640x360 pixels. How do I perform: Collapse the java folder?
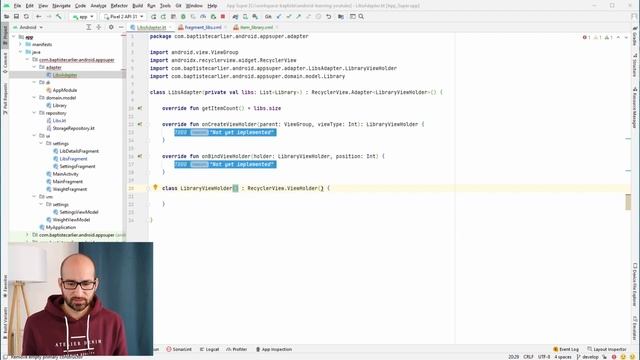(20, 52)
